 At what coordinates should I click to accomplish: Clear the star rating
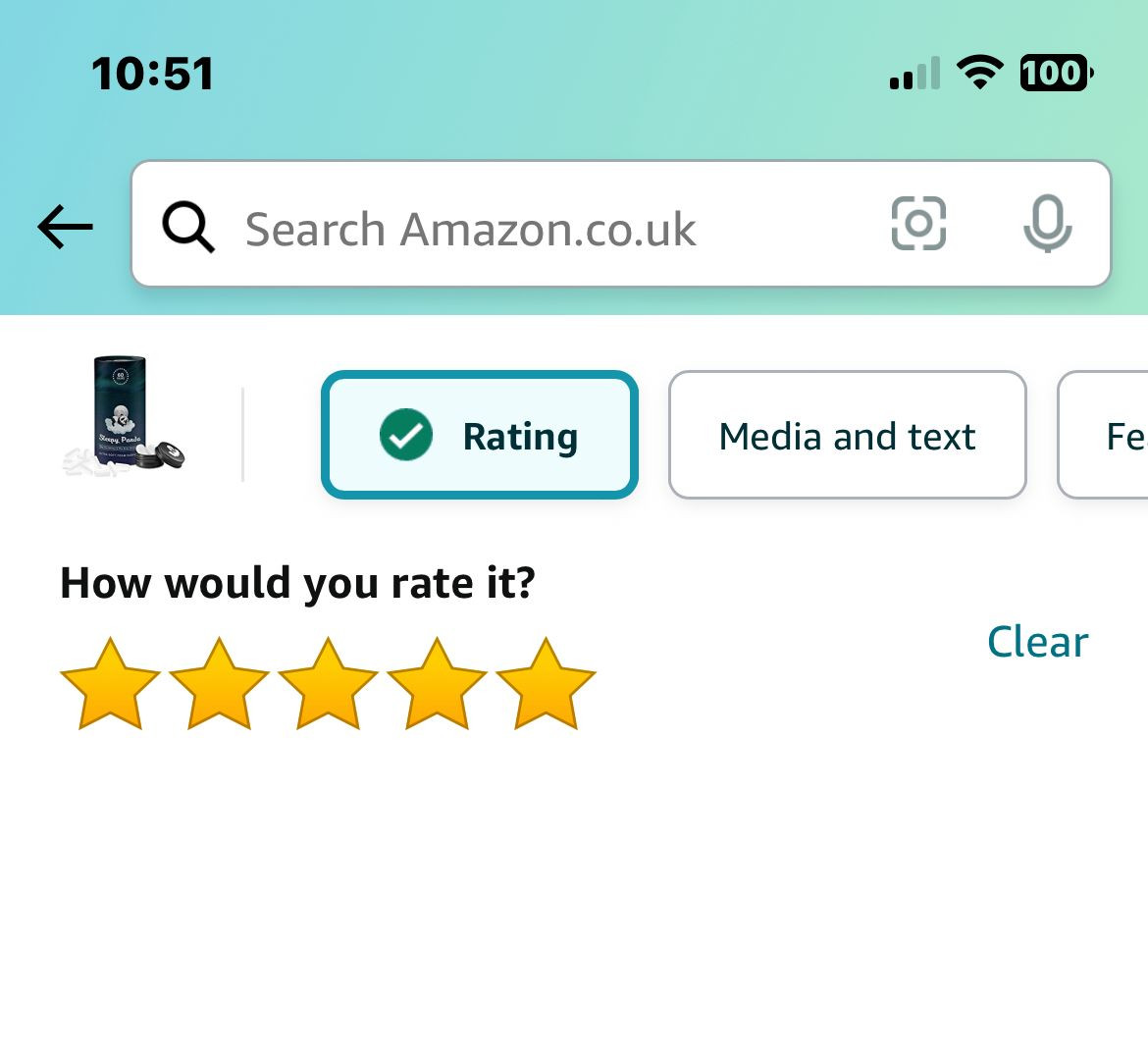coord(1037,642)
